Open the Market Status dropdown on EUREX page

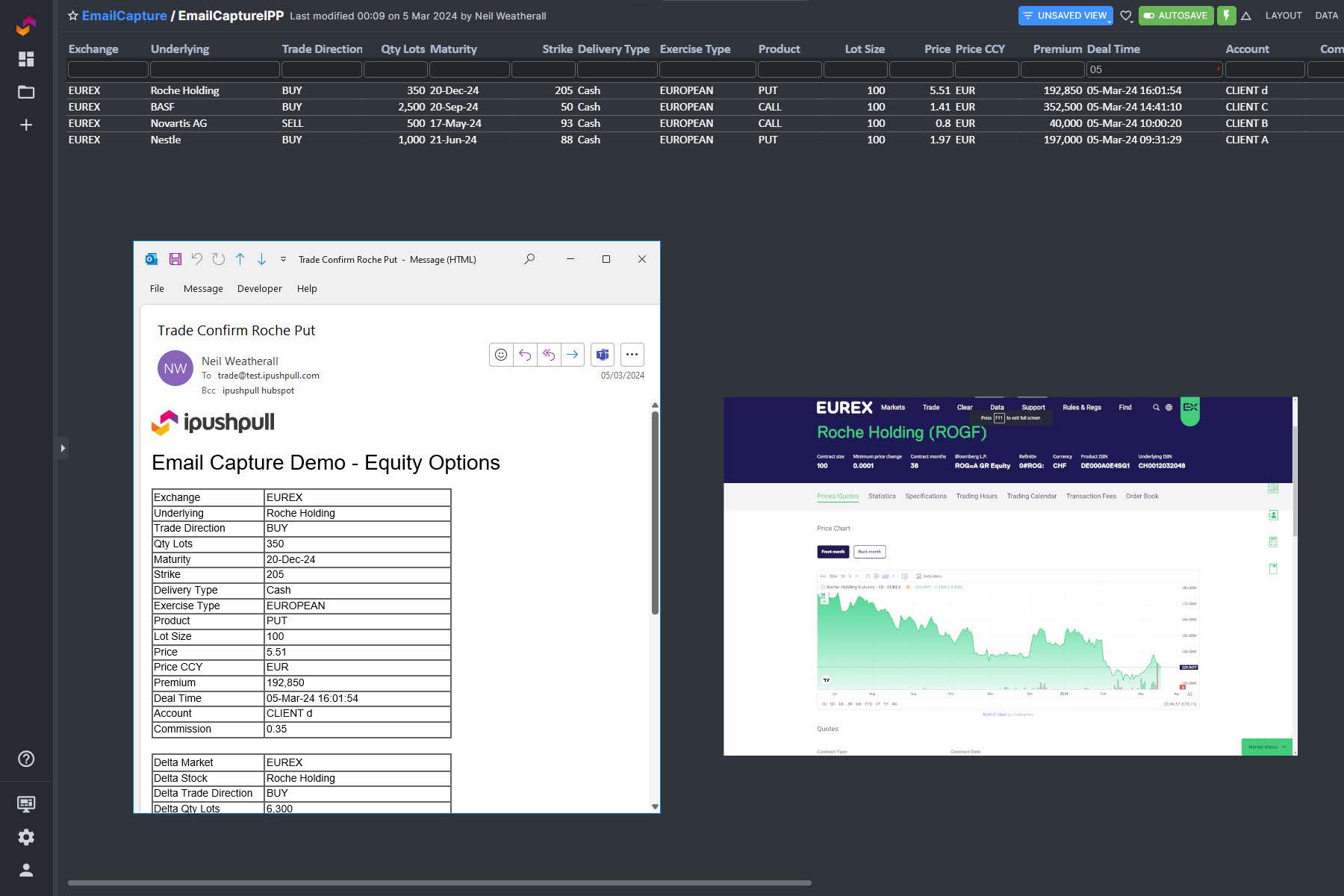(x=1266, y=746)
